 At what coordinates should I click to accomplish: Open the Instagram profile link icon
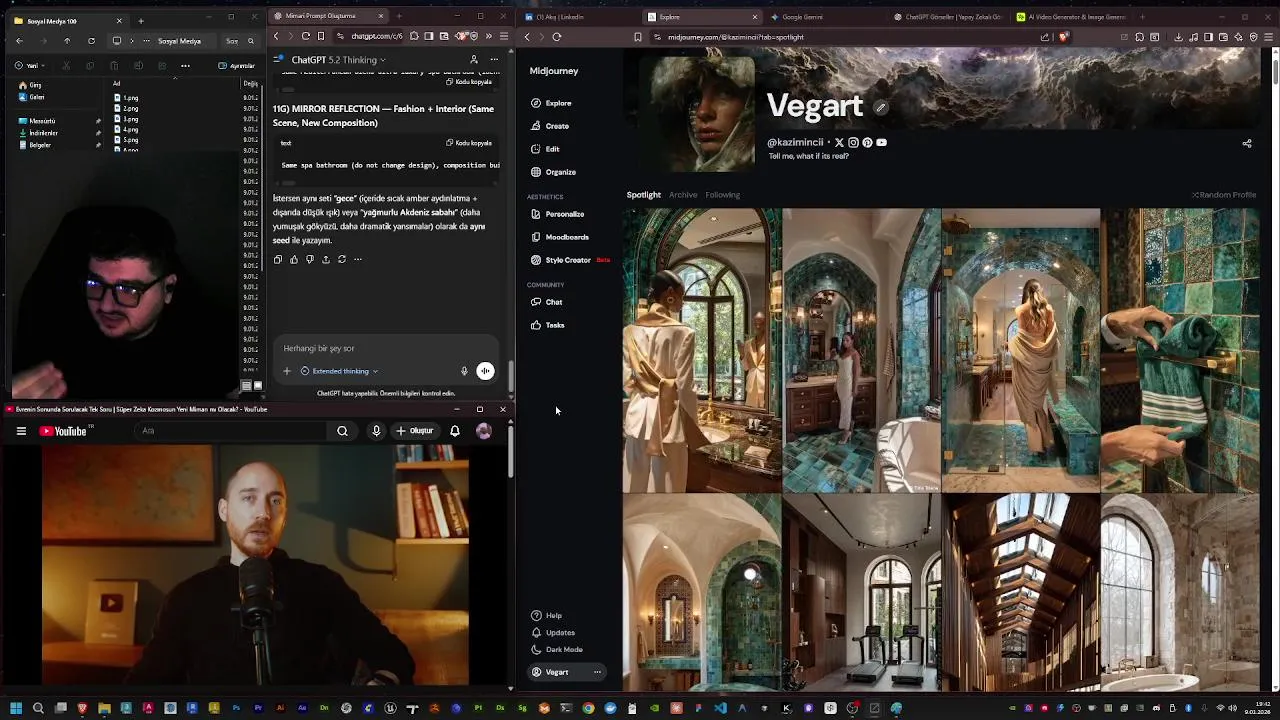[853, 143]
